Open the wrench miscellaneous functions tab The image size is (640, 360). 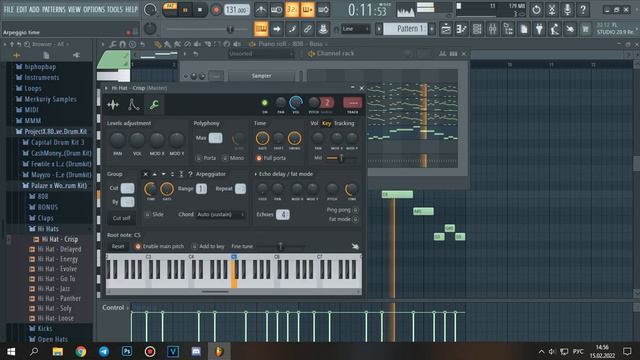(154, 104)
